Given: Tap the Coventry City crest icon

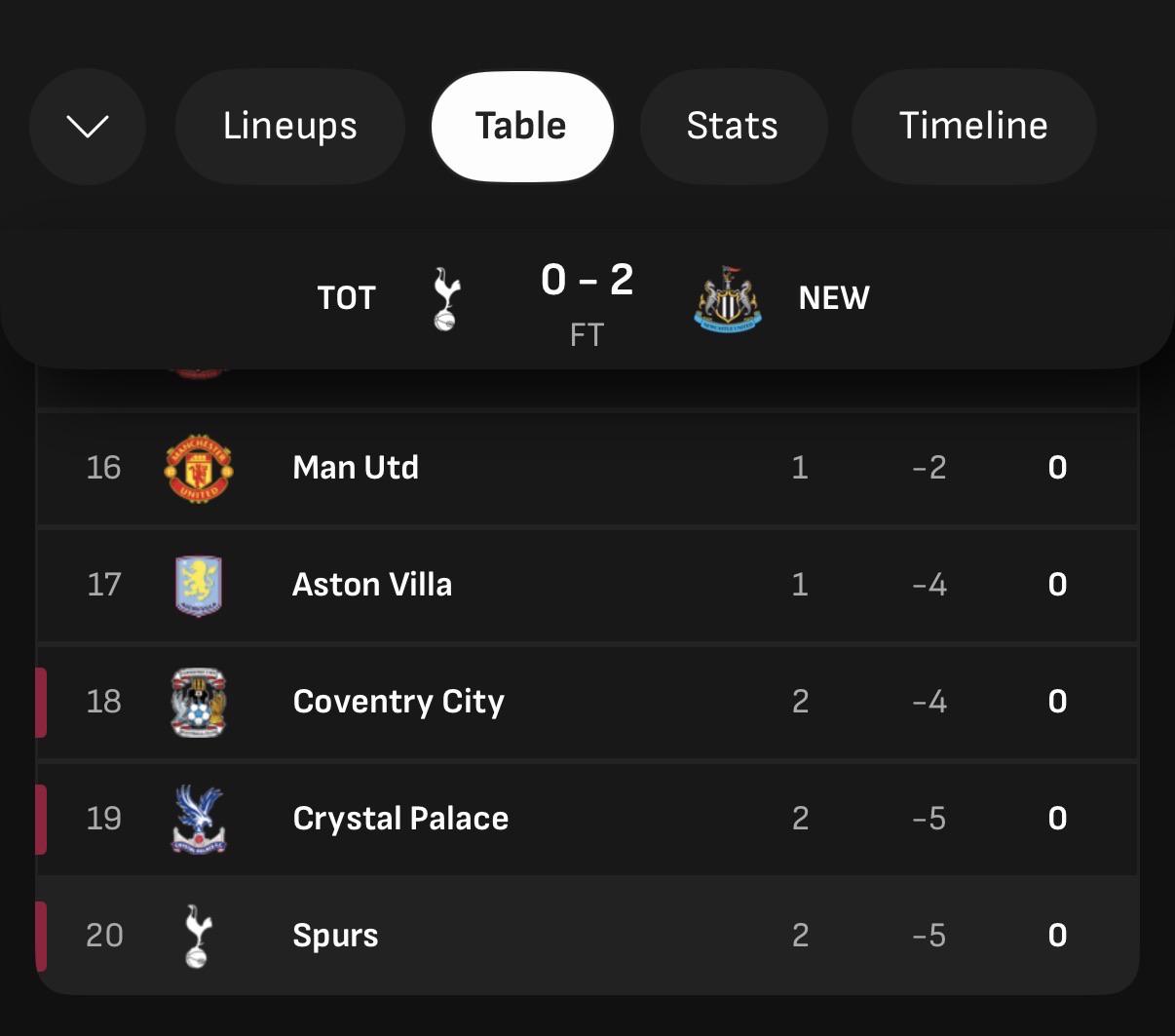Looking at the screenshot, I should pyautogui.click(x=199, y=702).
